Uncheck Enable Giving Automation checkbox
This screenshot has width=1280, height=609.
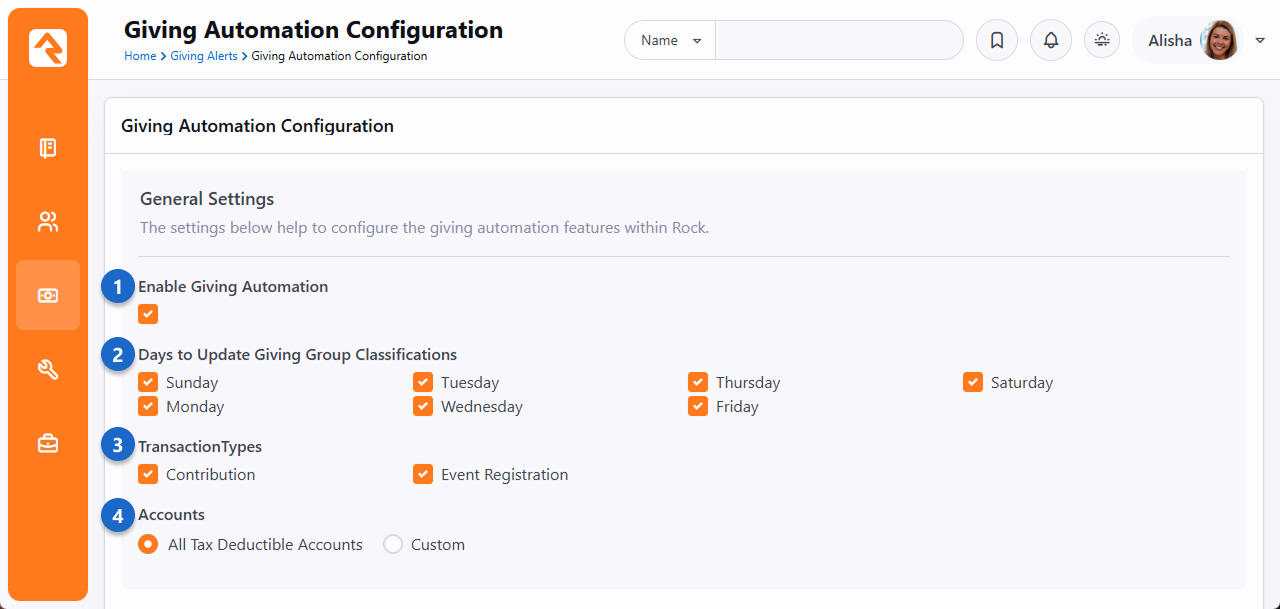pyautogui.click(x=148, y=314)
